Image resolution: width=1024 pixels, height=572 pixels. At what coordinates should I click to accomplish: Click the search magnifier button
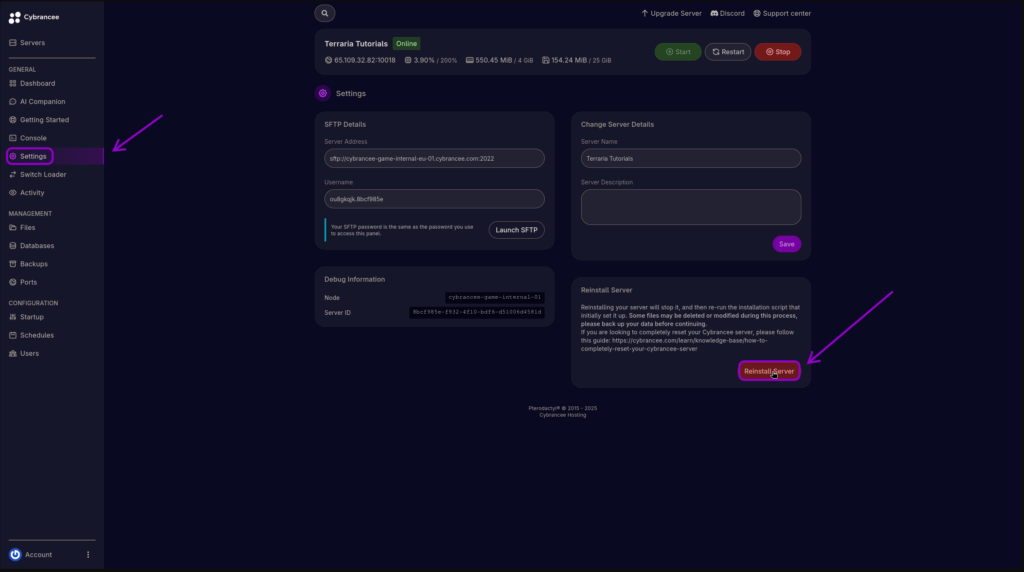[x=325, y=13]
